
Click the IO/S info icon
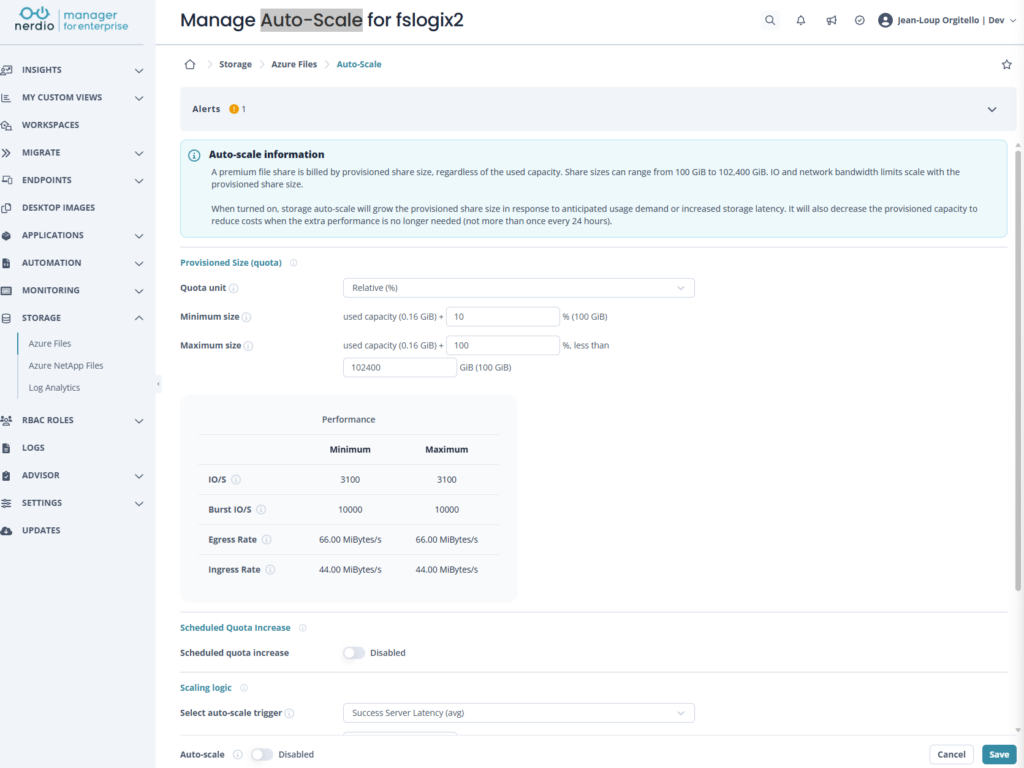coord(236,479)
